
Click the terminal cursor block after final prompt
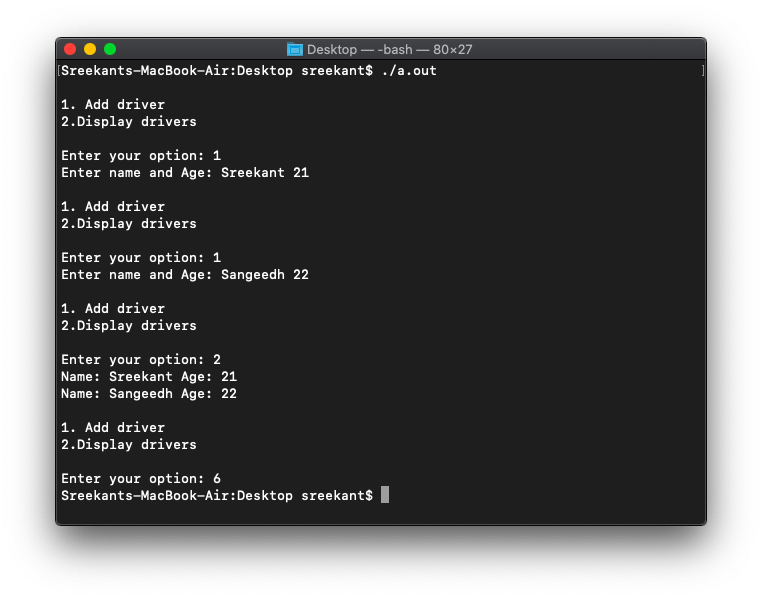point(384,495)
